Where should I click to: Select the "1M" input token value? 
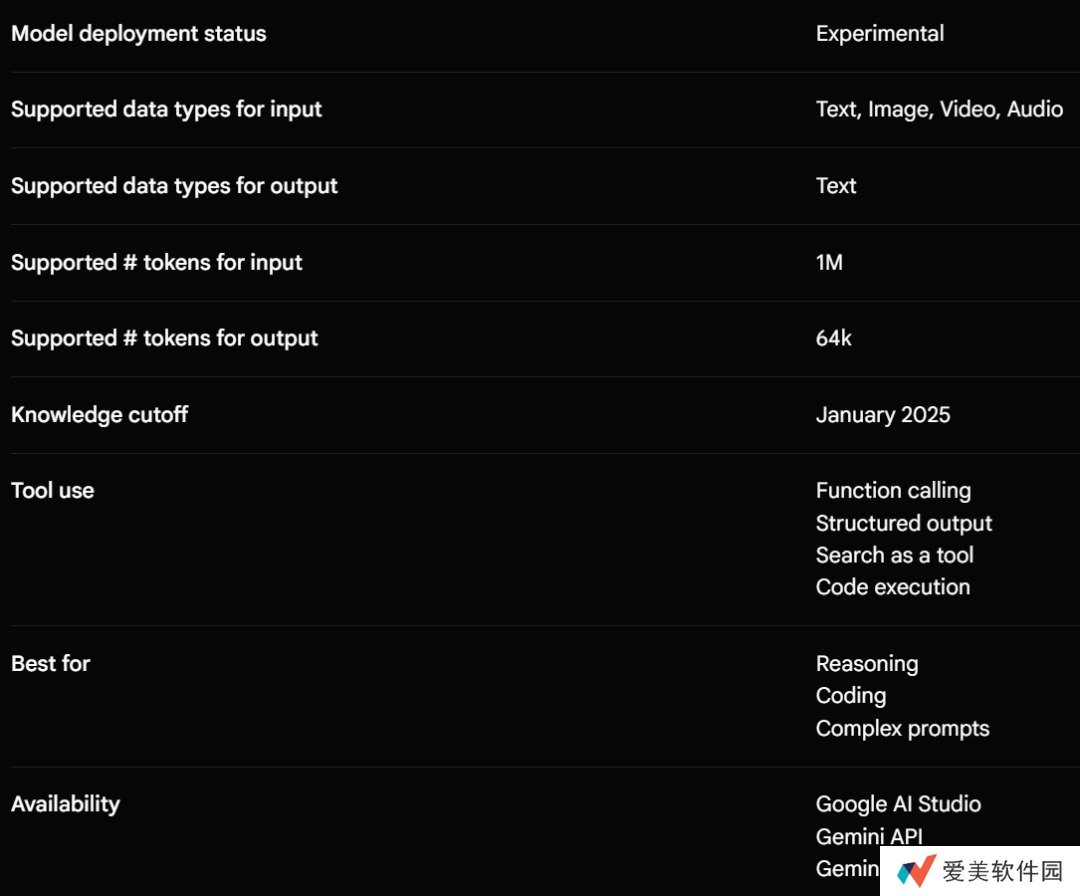(x=829, y=263)
